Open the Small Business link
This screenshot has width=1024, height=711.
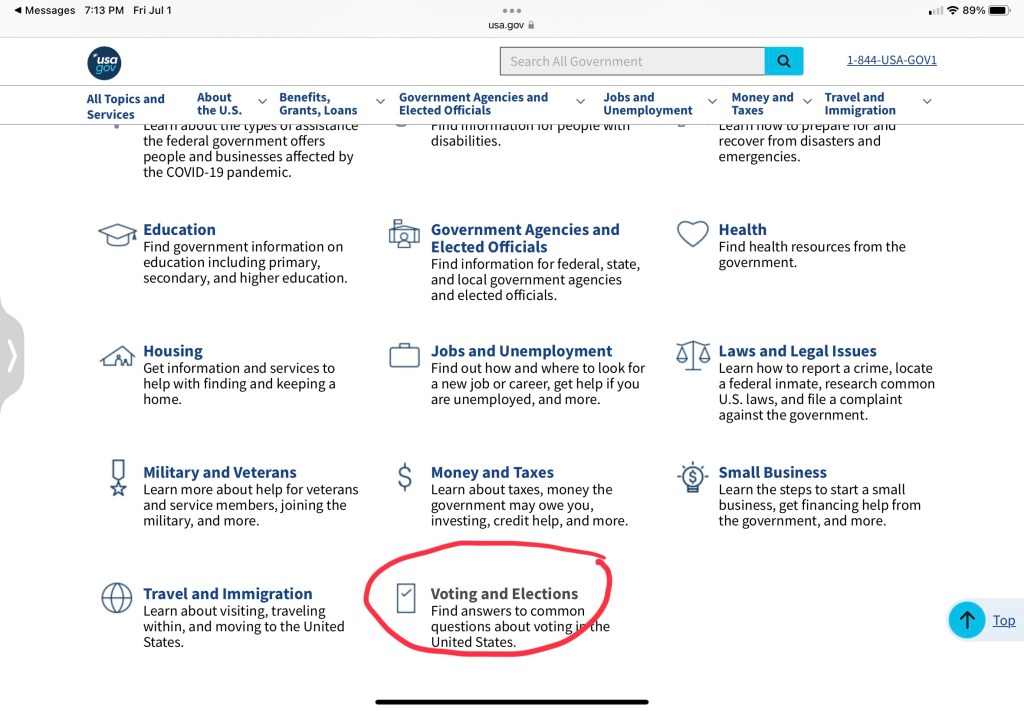coord(772,472)
